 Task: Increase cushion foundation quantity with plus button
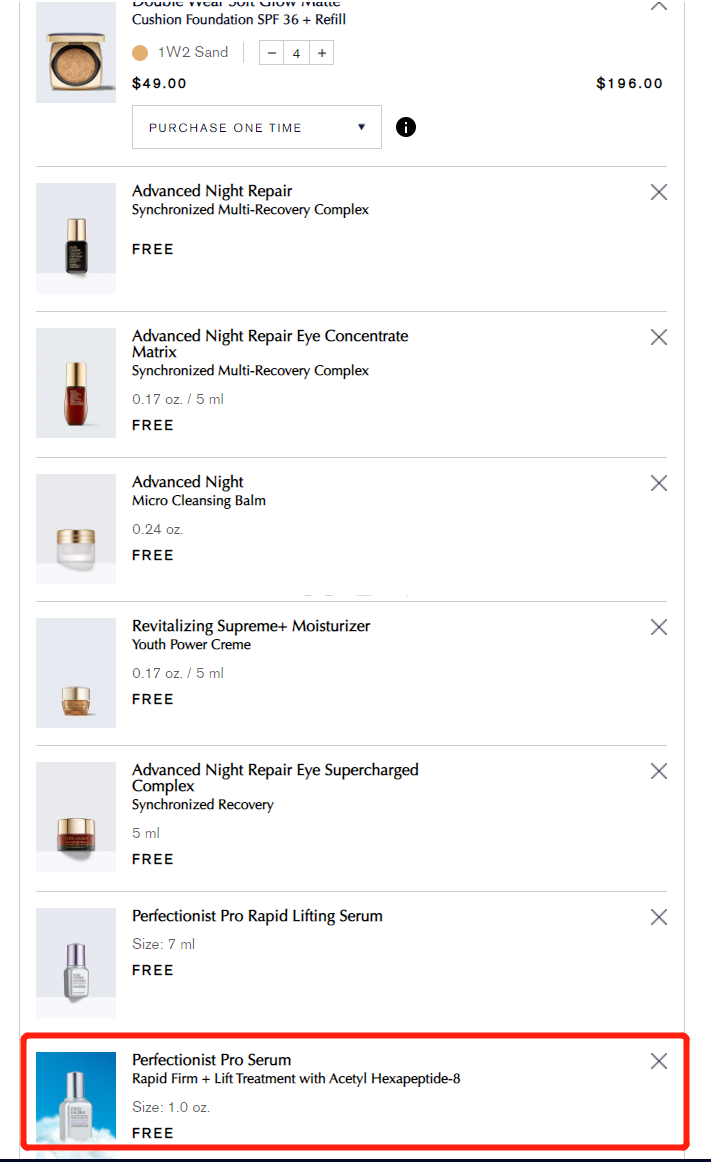(x=321, y=53)
